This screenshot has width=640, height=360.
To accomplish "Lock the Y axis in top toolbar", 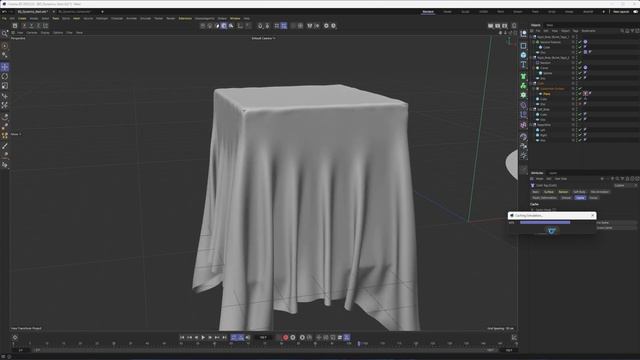I will (31, 26).
